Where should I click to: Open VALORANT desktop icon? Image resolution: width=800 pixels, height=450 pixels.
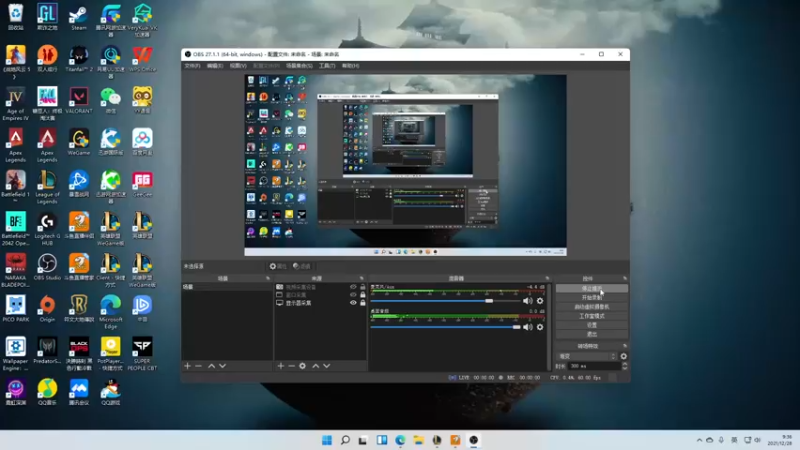pos(79,101)
